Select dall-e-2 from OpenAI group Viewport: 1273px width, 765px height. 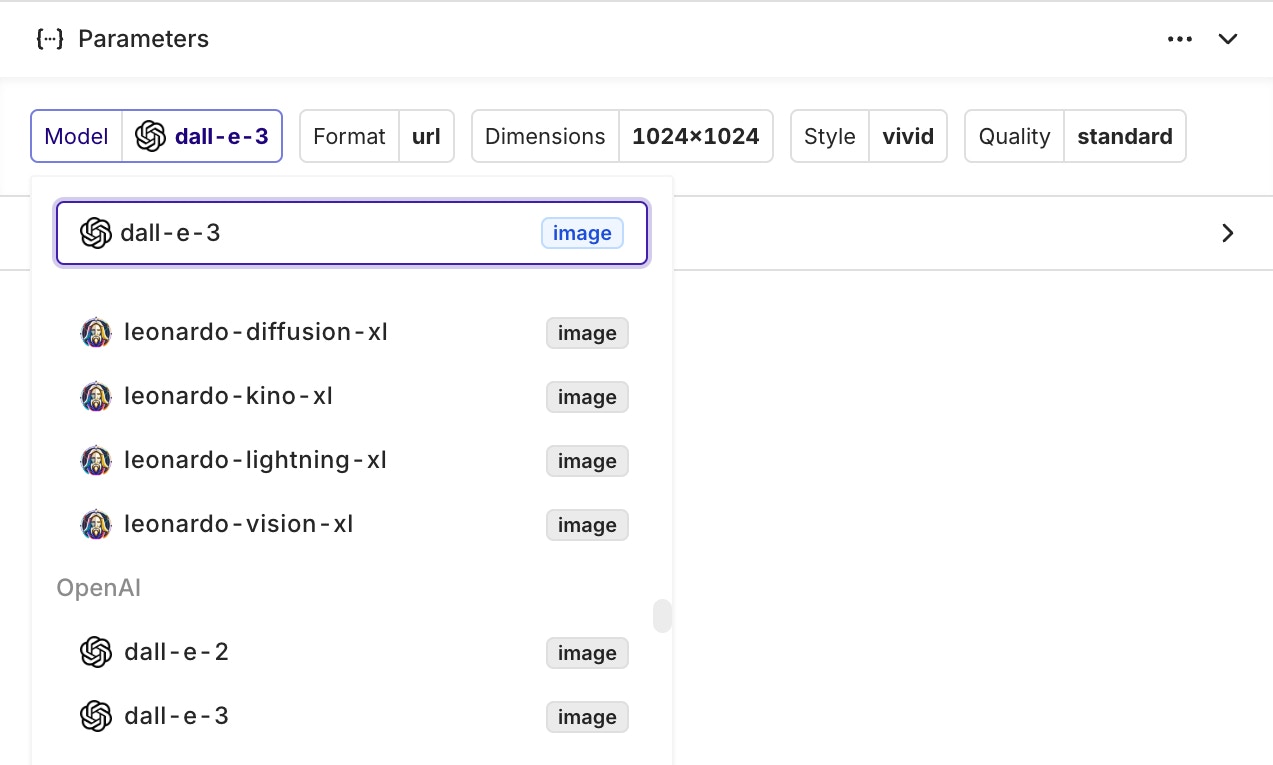click(x=352, y=652)
